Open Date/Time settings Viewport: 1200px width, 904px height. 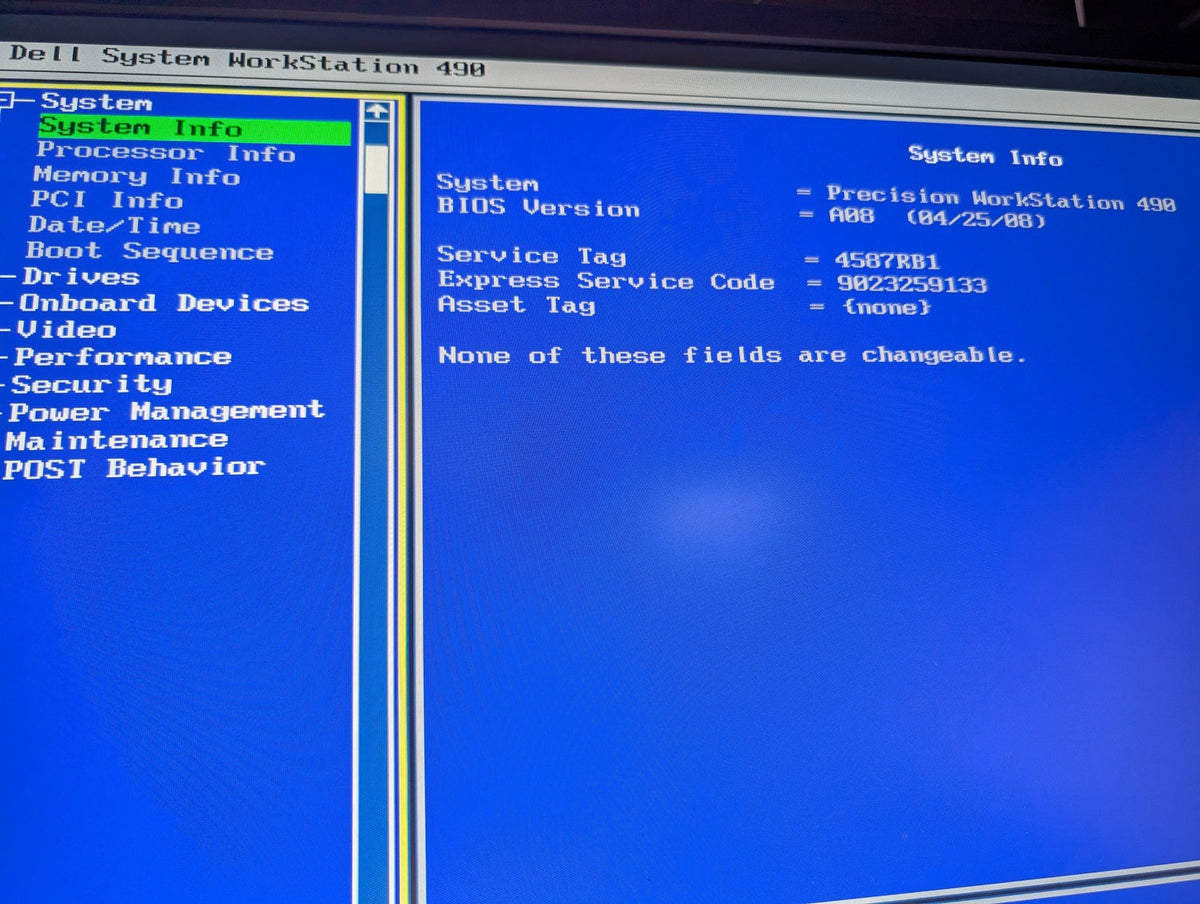pos(114,225)
